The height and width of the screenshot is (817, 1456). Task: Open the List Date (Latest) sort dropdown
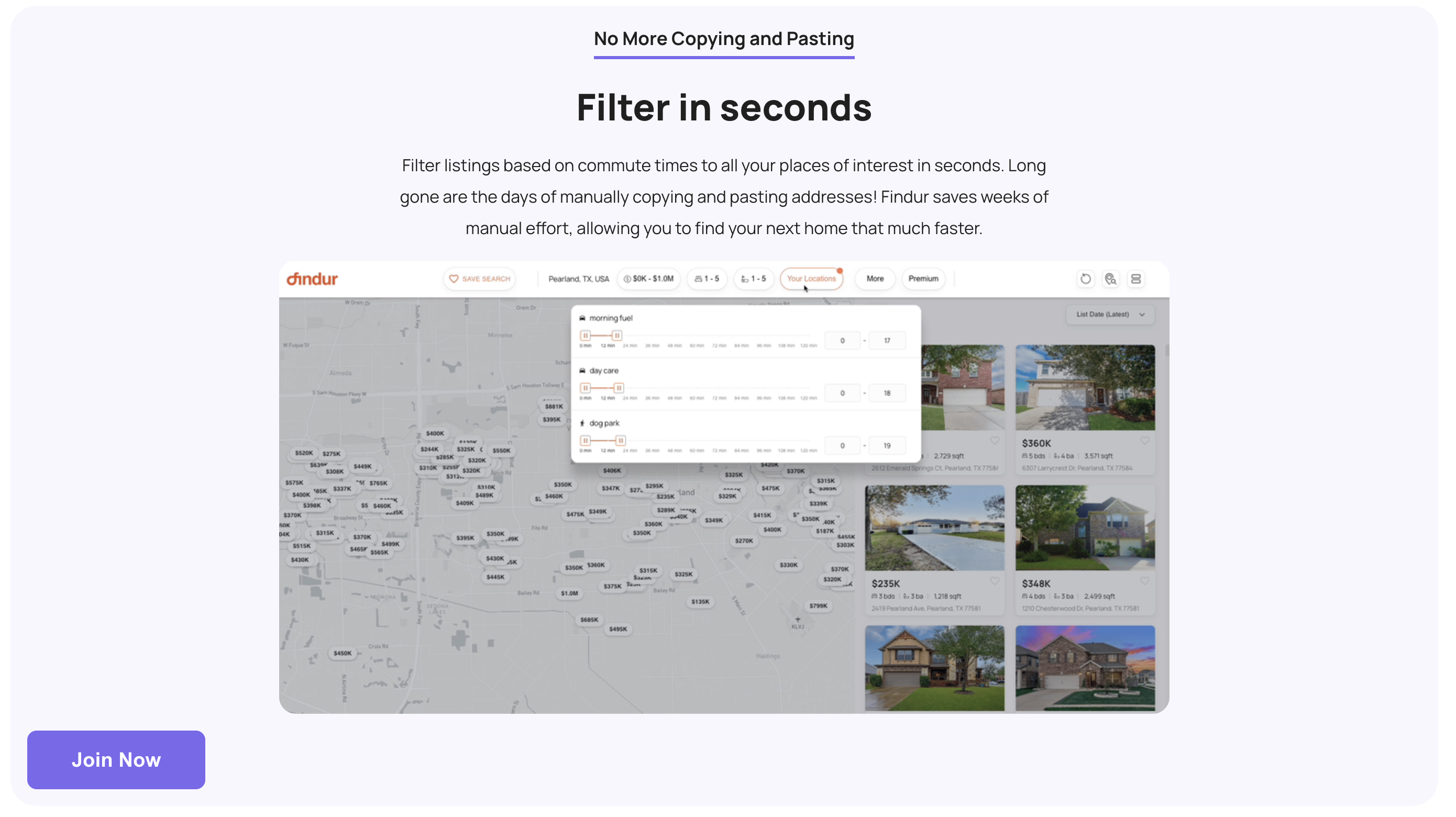click(x=1110, y=314)
